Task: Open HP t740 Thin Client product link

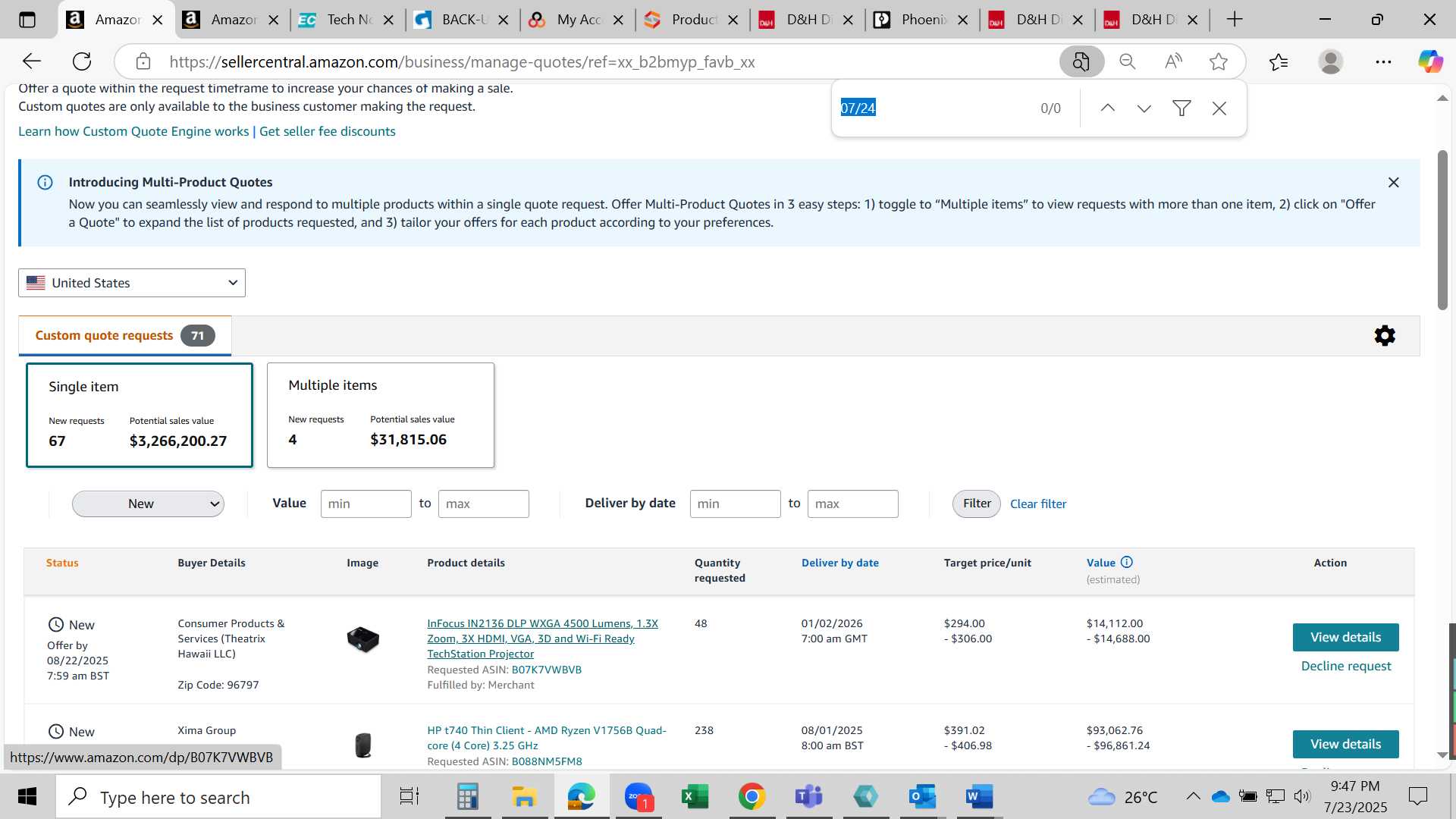Action: coord(547,738)
